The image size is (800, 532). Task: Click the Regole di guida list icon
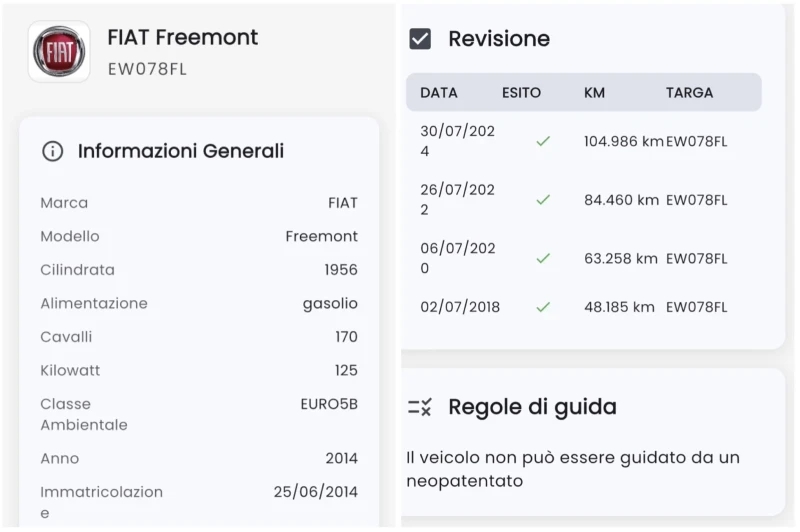coord(420,407)
